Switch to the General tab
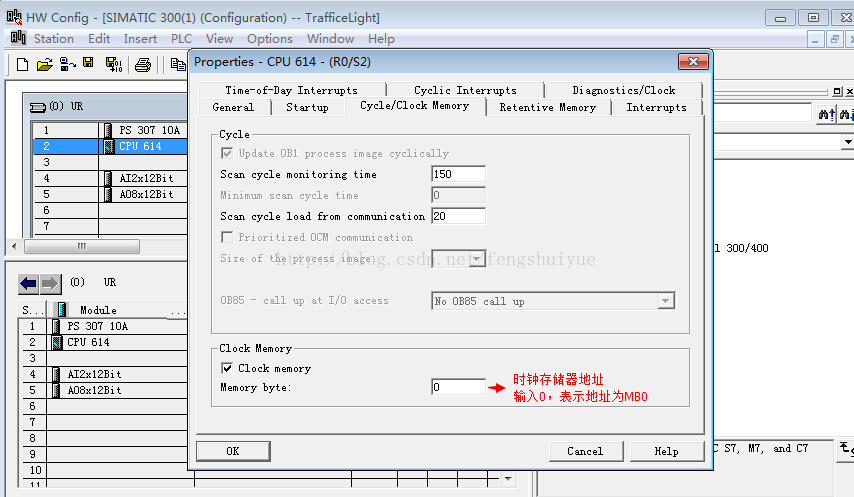The height and width of the screenshot is (497, 854). (x=233, y=107)
